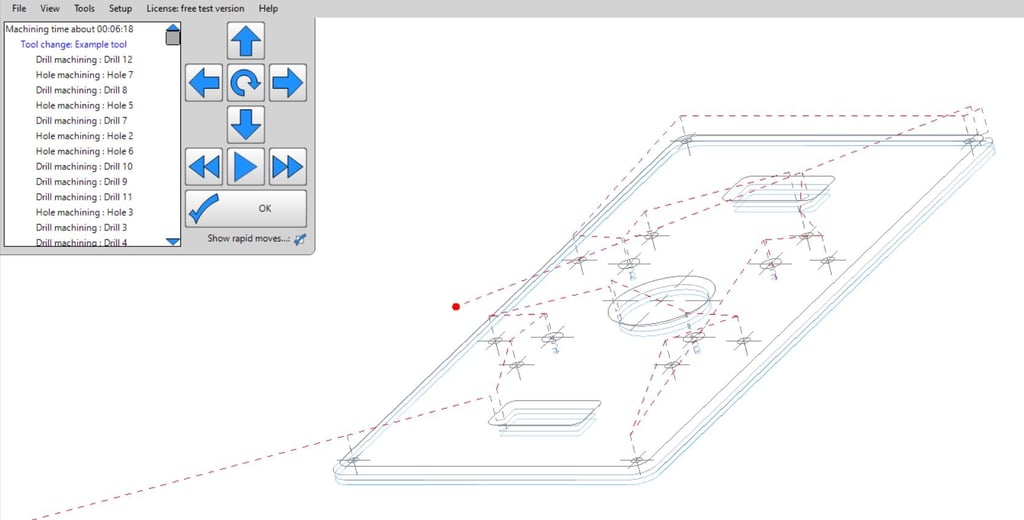Toggle the Show rapid moves icon
This screenshot has width=1024, height=520.
tap(300, 239)
